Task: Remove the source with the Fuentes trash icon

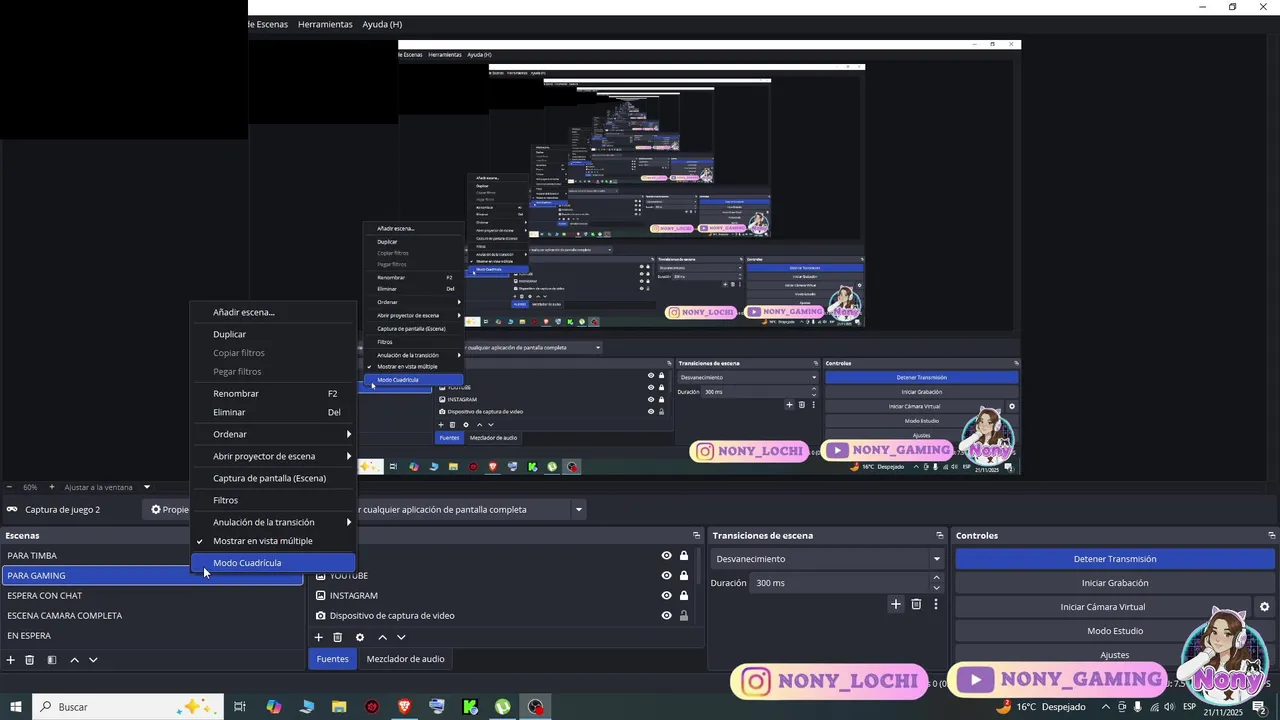Action: point(338,637)
